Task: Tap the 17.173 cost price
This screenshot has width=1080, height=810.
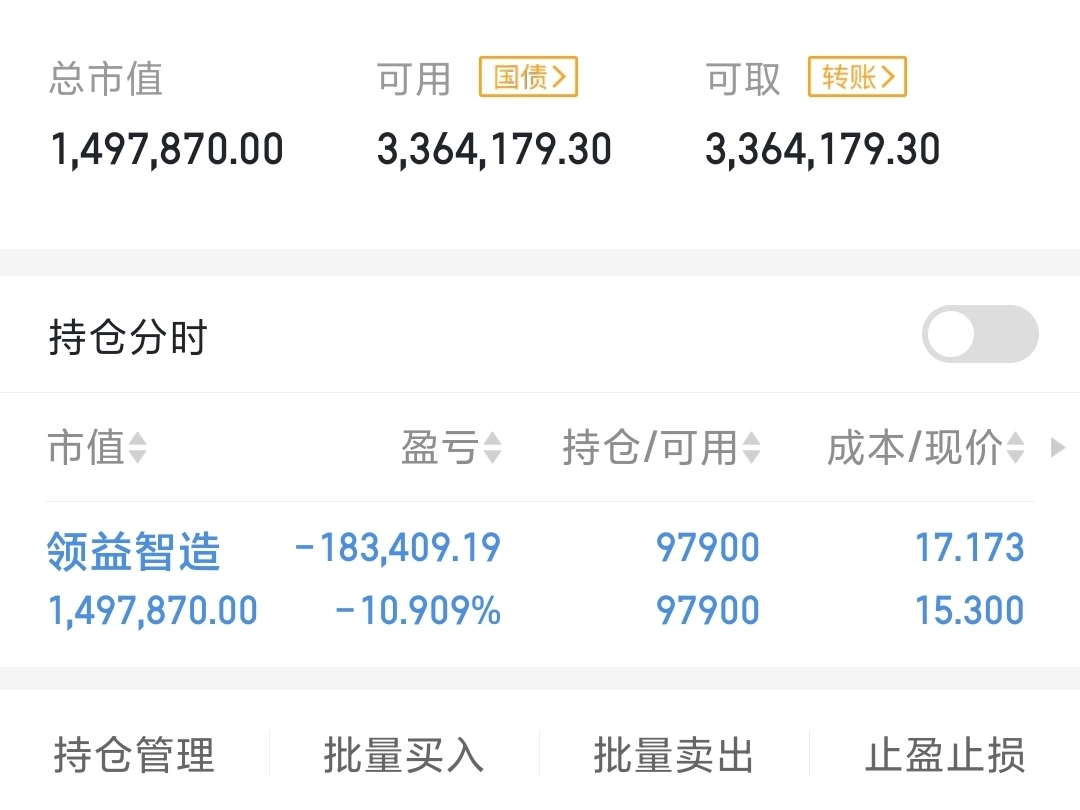Action: coord(970,548)
